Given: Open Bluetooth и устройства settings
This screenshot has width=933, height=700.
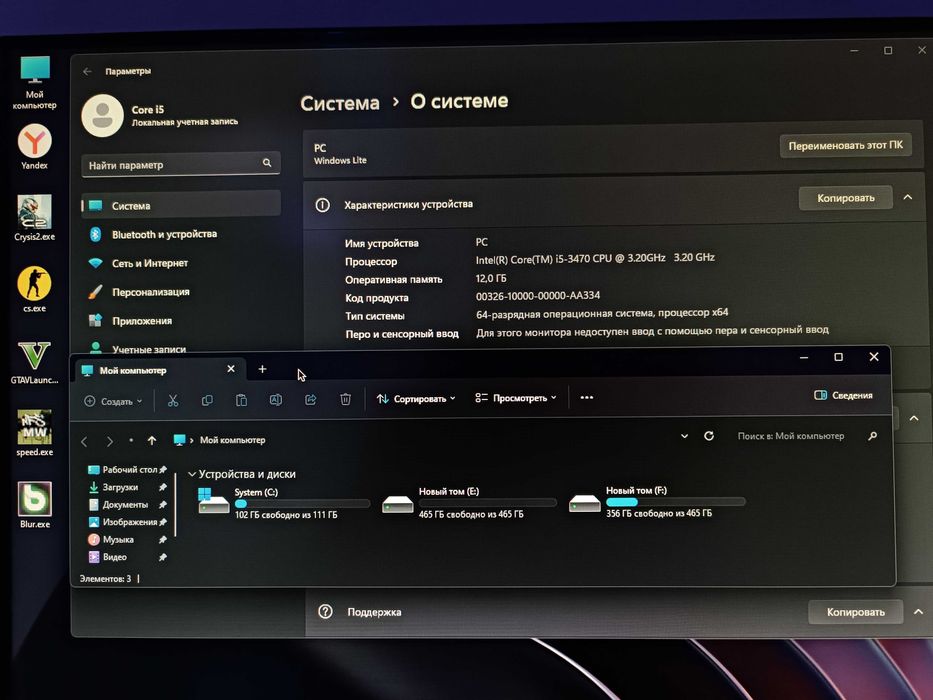Looking at the screenshot, I should click(x=181, y=234).
